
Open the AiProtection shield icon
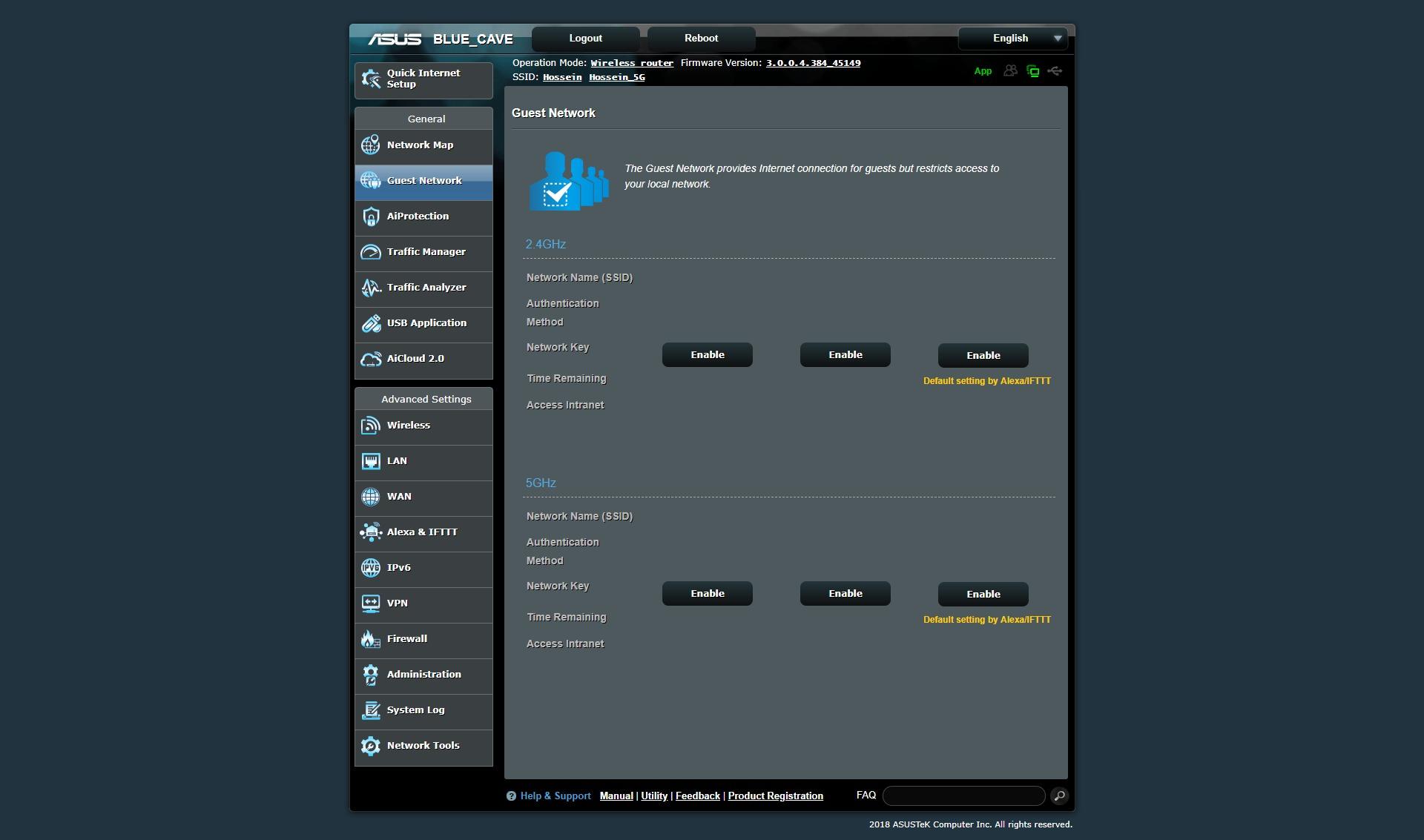coord(370,216)
